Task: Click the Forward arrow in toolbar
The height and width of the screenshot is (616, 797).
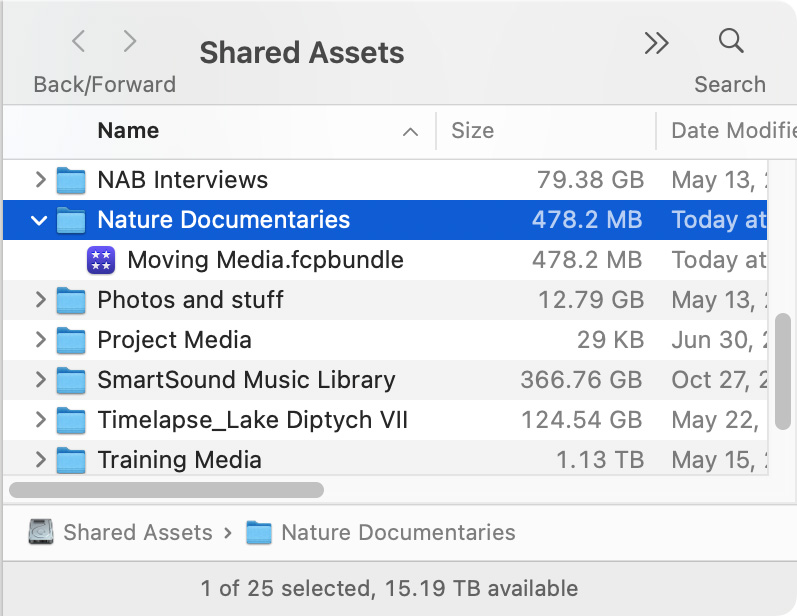Action: click(x=130, y=41)
